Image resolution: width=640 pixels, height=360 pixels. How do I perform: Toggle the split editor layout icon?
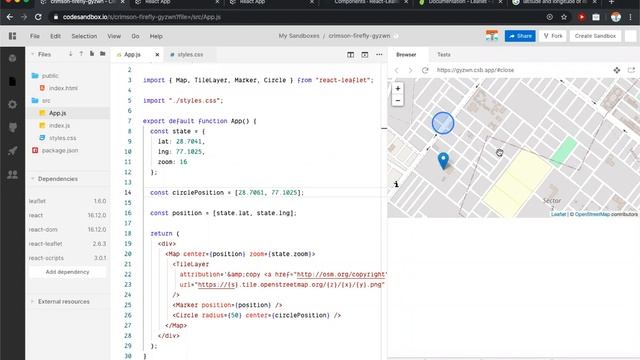350,55
